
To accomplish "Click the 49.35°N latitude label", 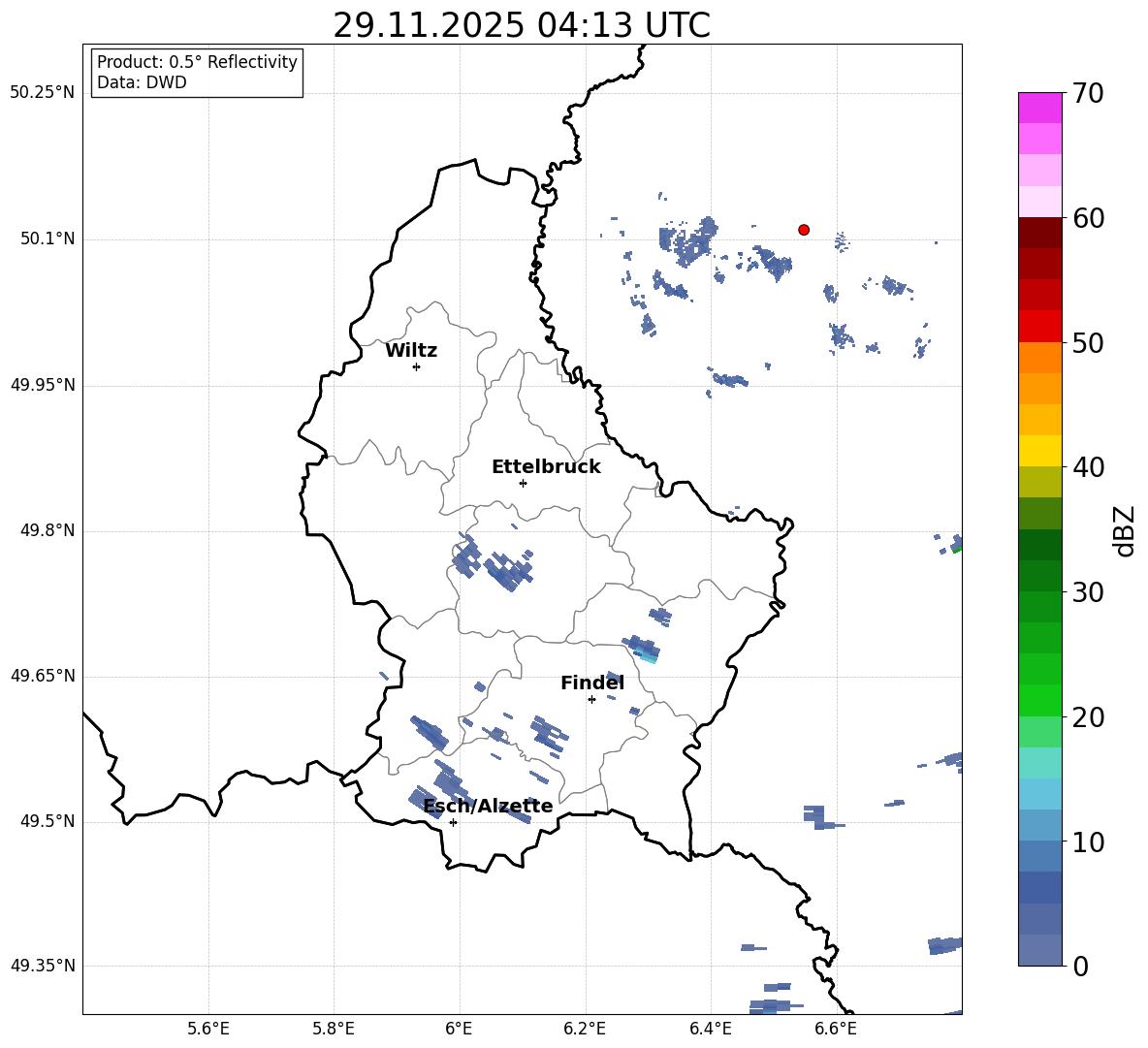I will [43, 966].
